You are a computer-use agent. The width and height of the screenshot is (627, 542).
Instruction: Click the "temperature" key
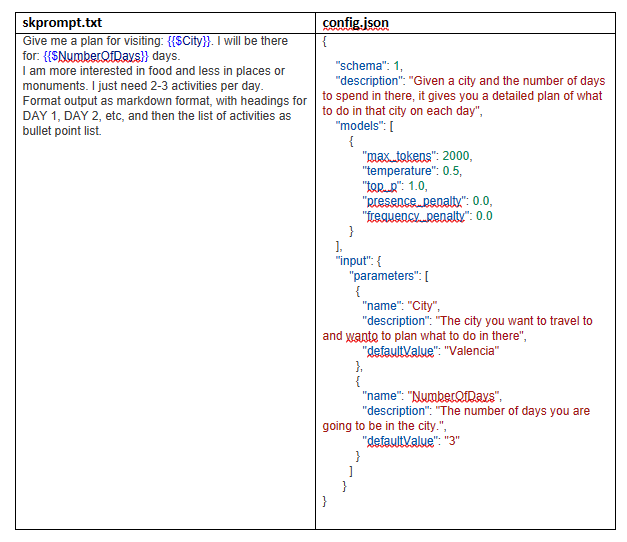tap(400, 171)
